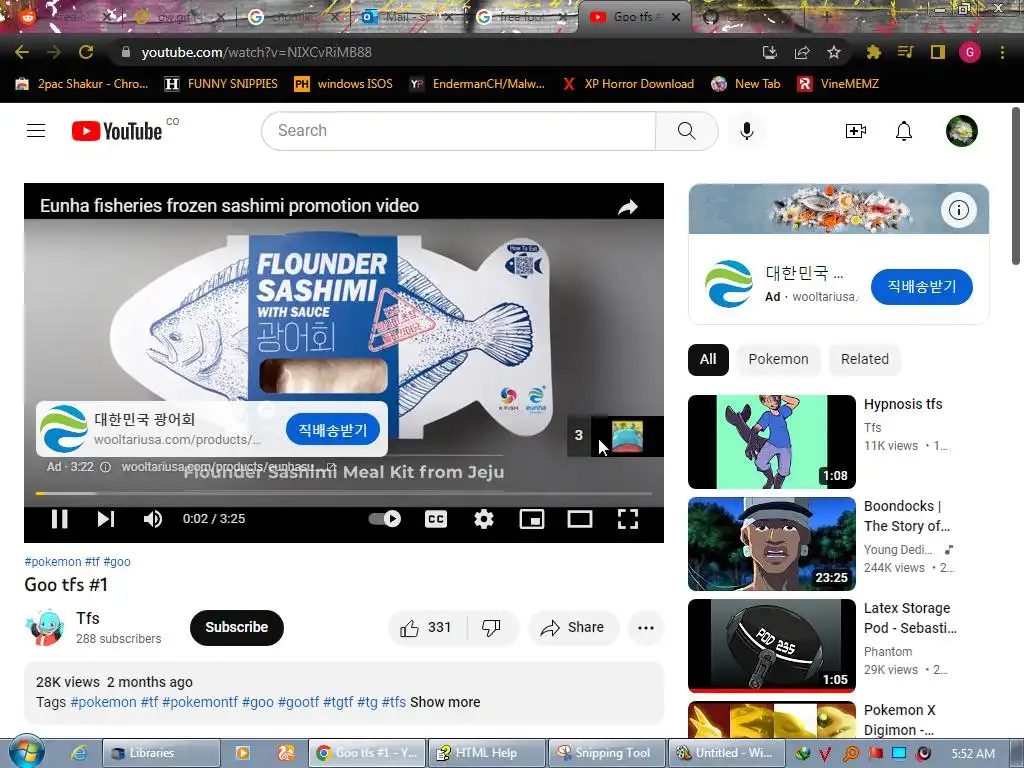Click the #gootf hashtag link
This screenshot has width=1024, height=768.
298,702
